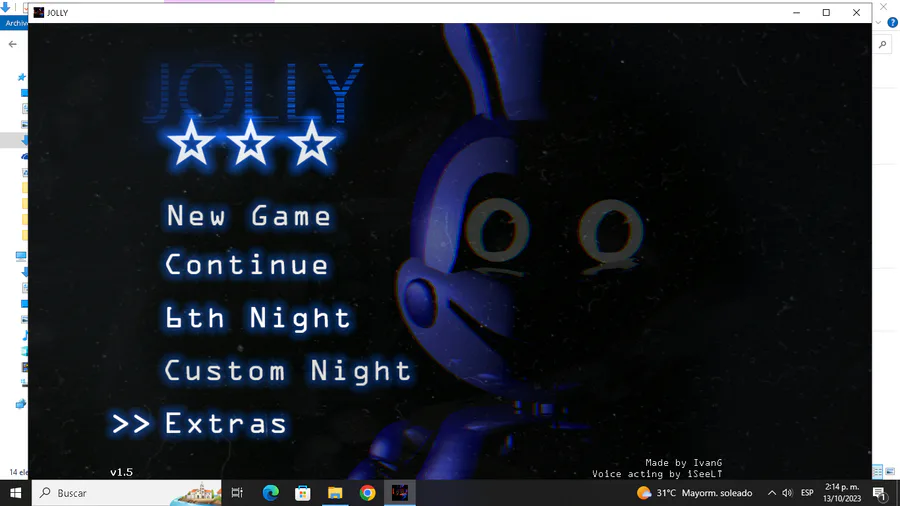
Task: Collapse the Explorer ribbon chevron
Action: [878, 23]
